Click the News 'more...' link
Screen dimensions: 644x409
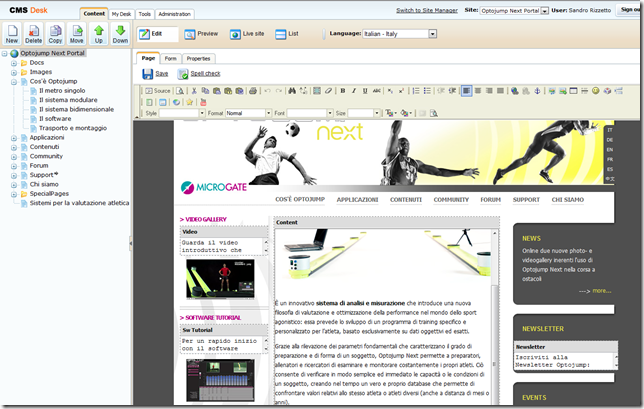tap(602, 291)
